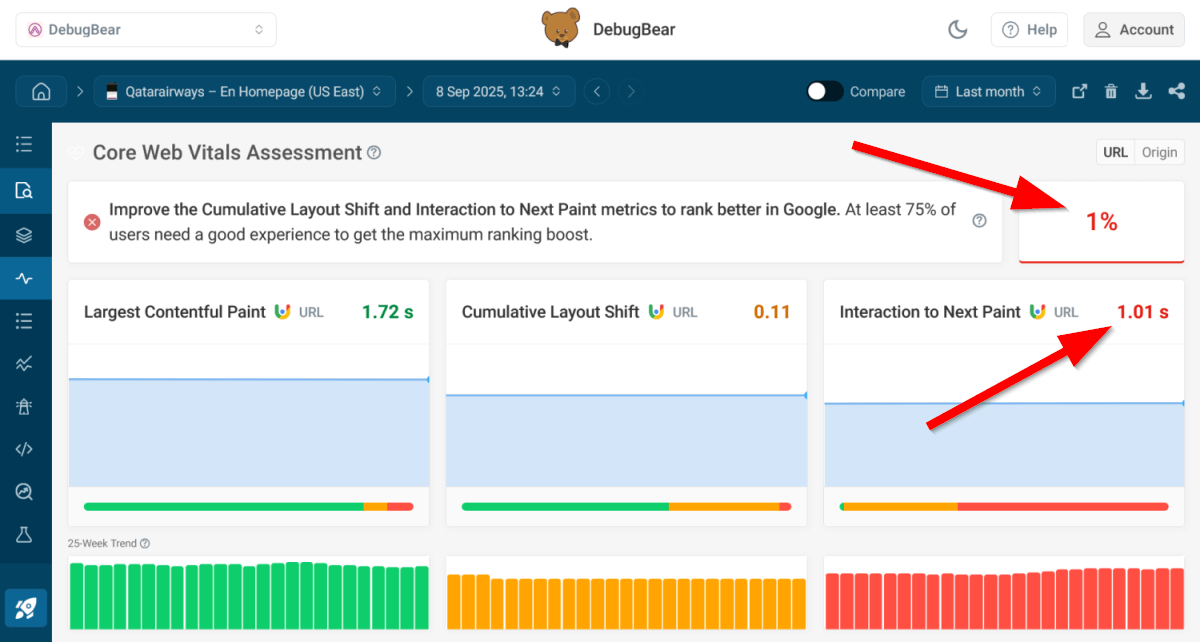Open the Account button menu
Viewport: 1200px width, 642px height.
1133,30
